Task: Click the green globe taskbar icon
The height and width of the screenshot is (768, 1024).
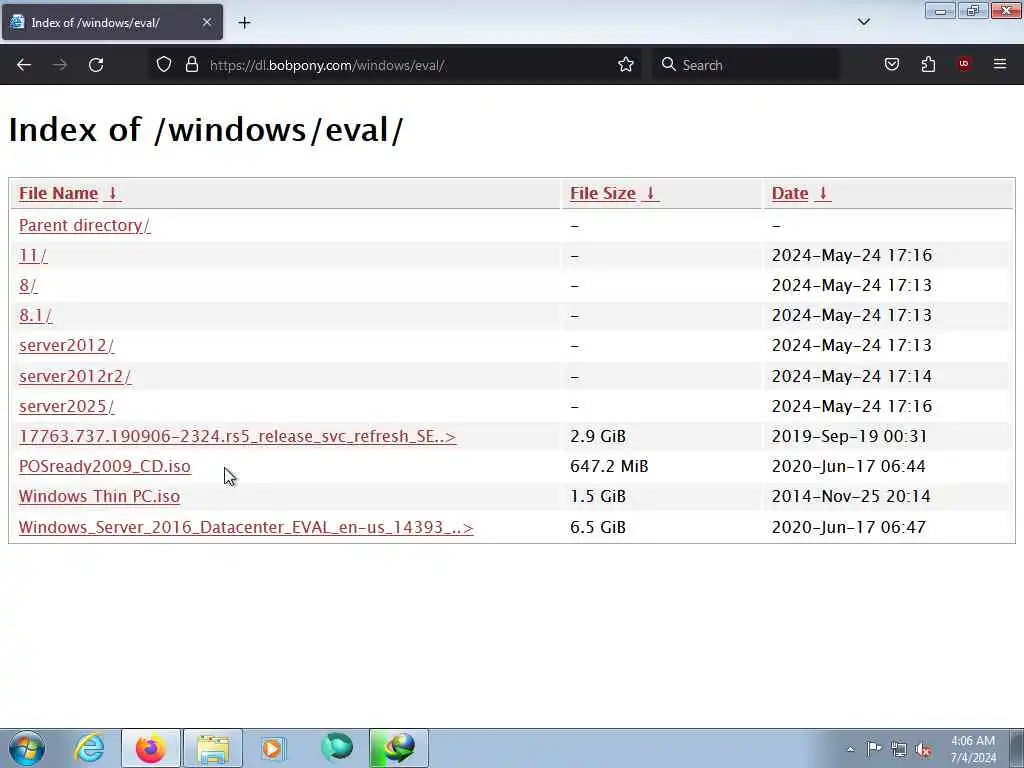Action: 337,748
